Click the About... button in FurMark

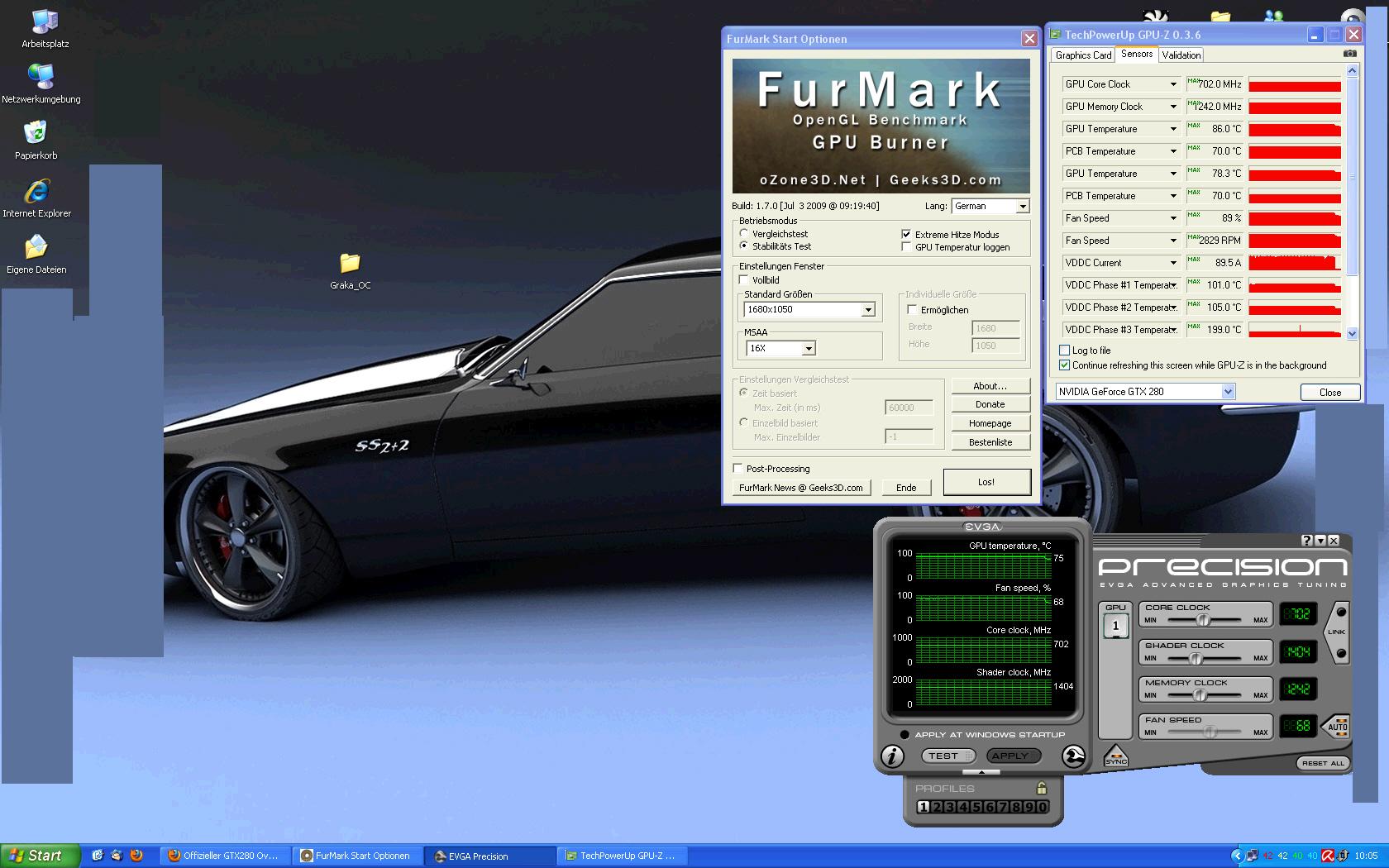tap(990, 386)
